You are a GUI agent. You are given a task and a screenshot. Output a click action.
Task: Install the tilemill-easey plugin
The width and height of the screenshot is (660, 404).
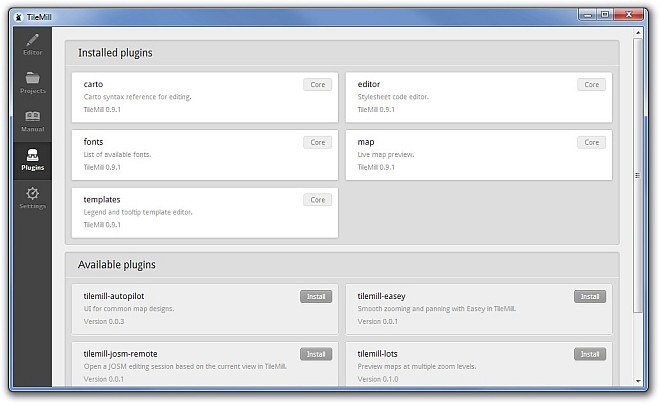pos(590,297)
